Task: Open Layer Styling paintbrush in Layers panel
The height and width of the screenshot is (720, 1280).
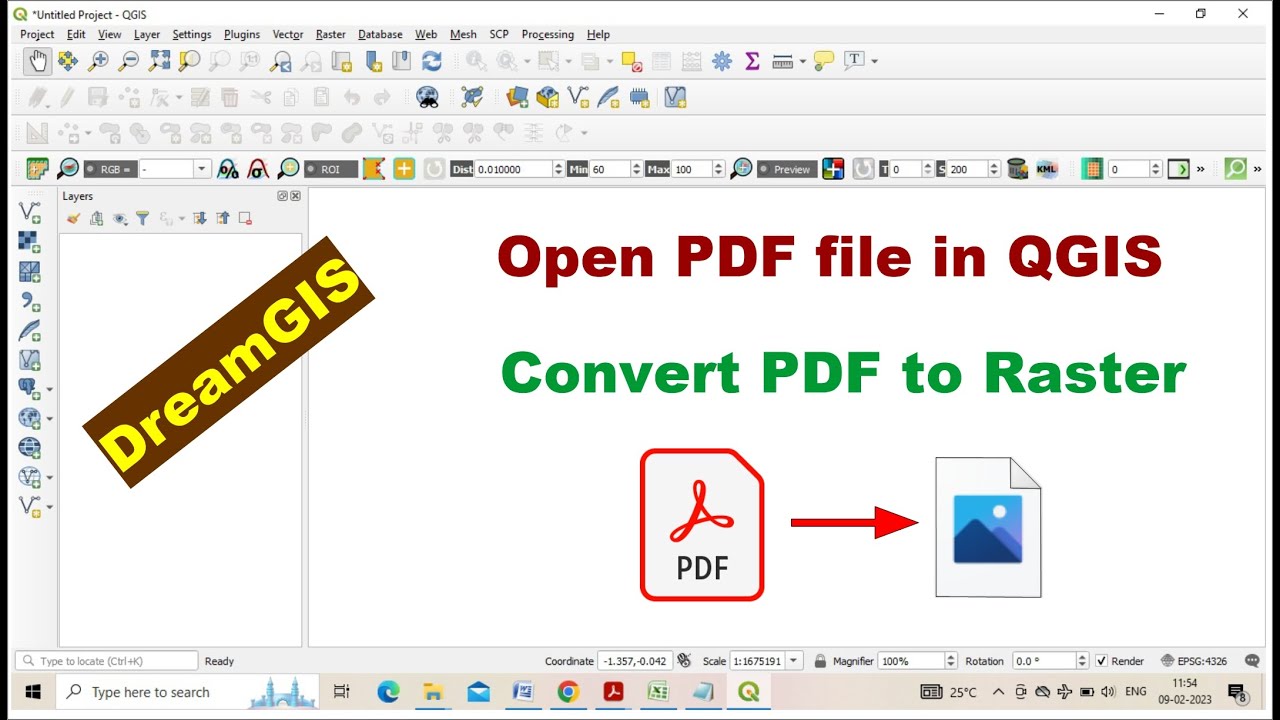Action: pyautogui.click(x=73, y=218)
